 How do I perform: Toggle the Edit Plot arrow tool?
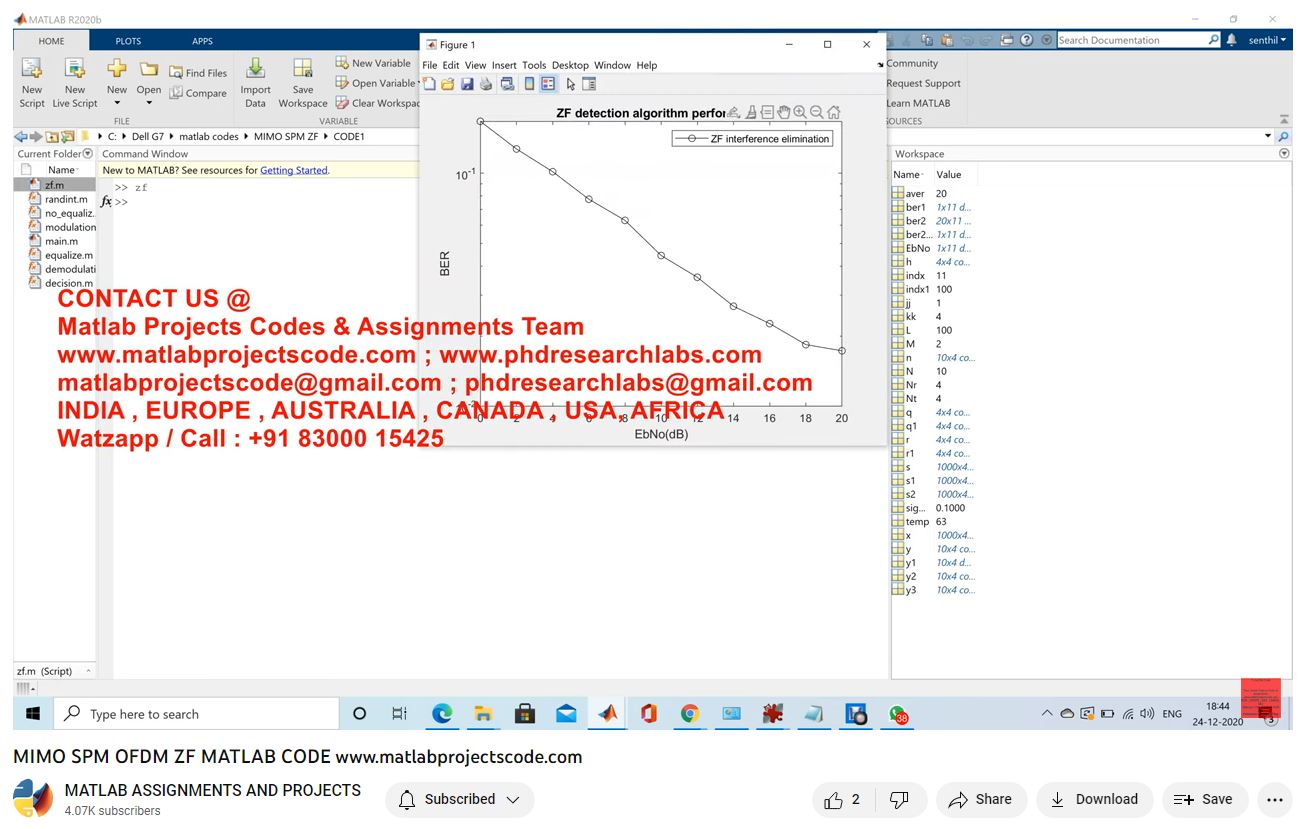570,84
